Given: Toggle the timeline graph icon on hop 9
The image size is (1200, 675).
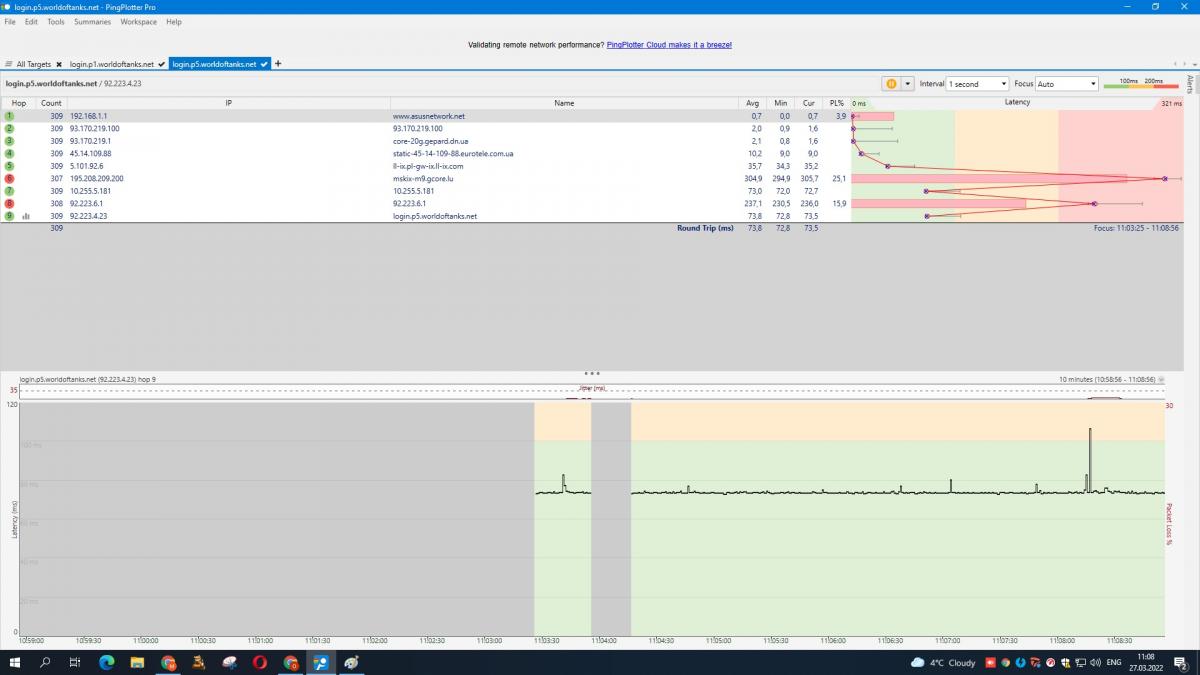Looking at the screenshot, I should tap(26, 216).
